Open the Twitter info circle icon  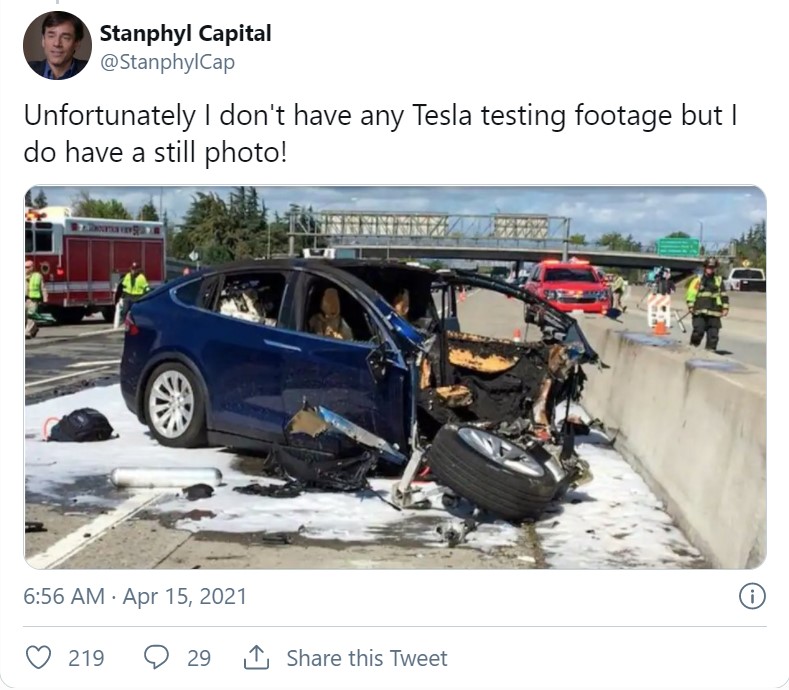(752, 596)
